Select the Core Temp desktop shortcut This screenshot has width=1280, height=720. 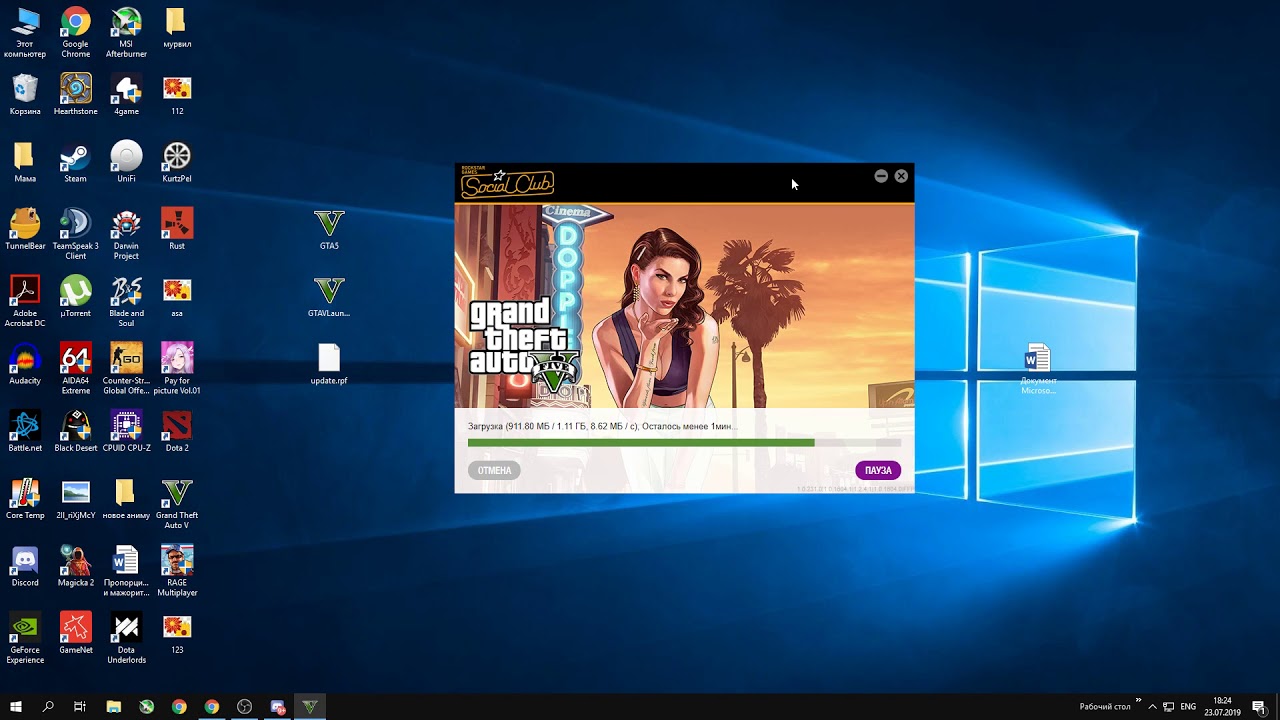[x=25, y=498]
